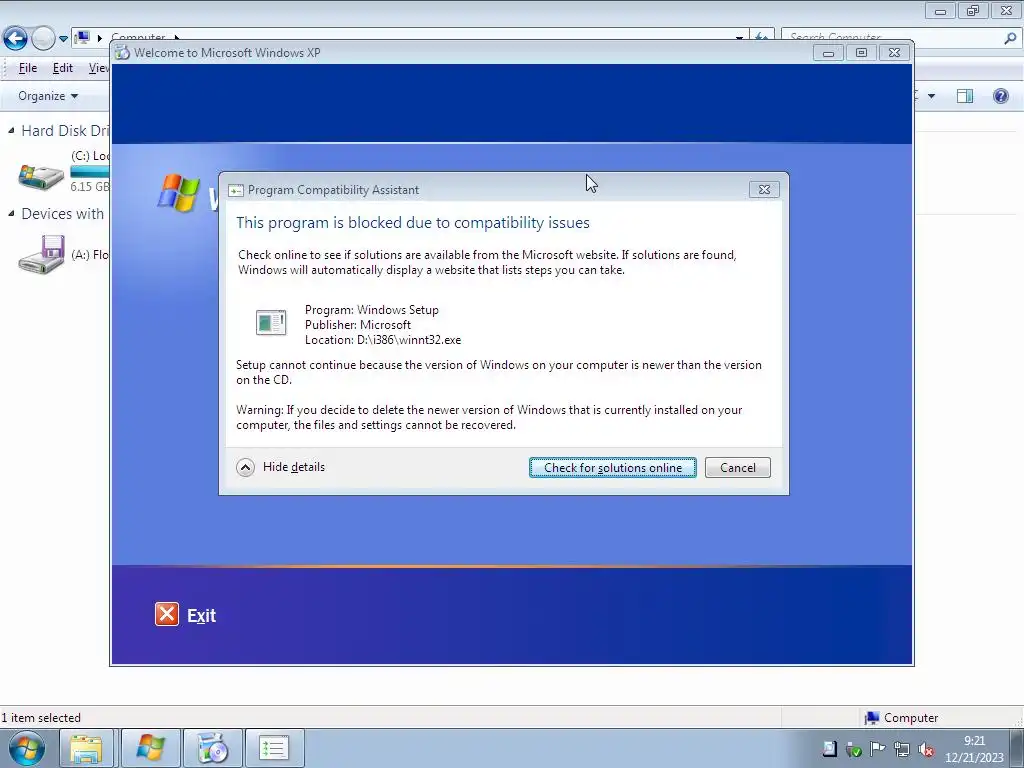The width and height of the screenshot is (1024, 768).
Task: Open the change view dropdown arrow
Action: (931, 97)
